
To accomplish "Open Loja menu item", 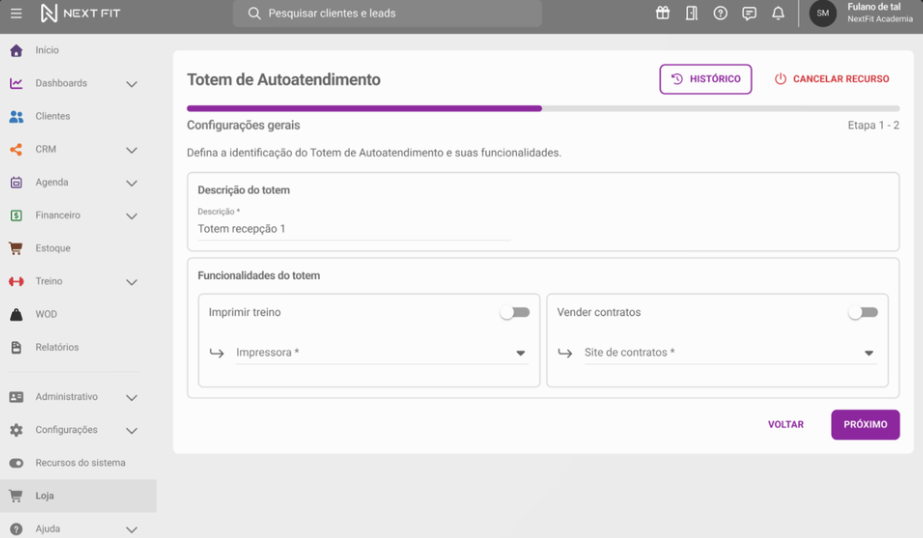I will click(x=78, y=496).
